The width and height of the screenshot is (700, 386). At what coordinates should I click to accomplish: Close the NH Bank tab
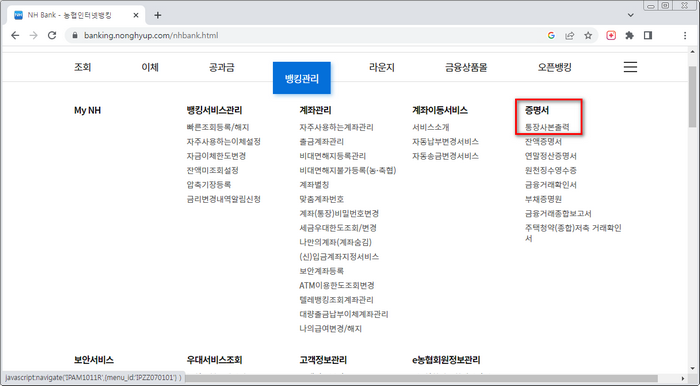click(136, 15)
